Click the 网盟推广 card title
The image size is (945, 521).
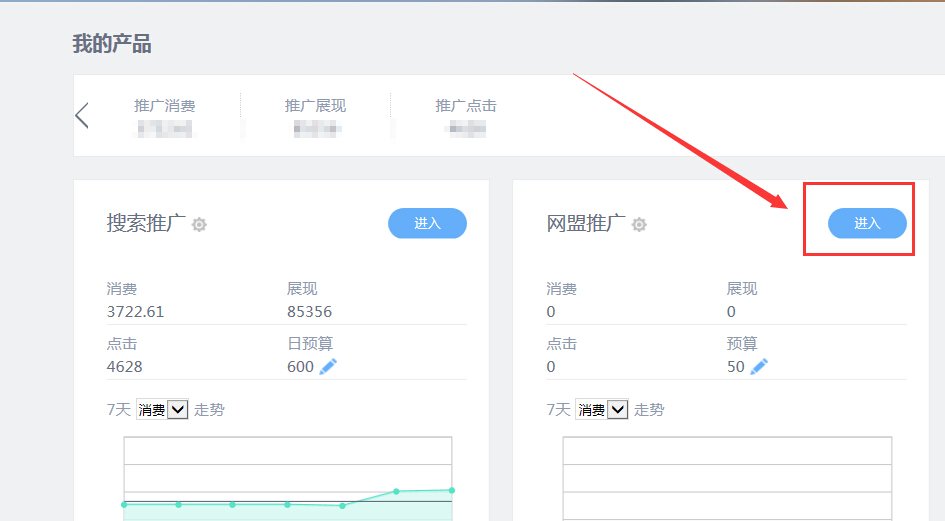586,223
